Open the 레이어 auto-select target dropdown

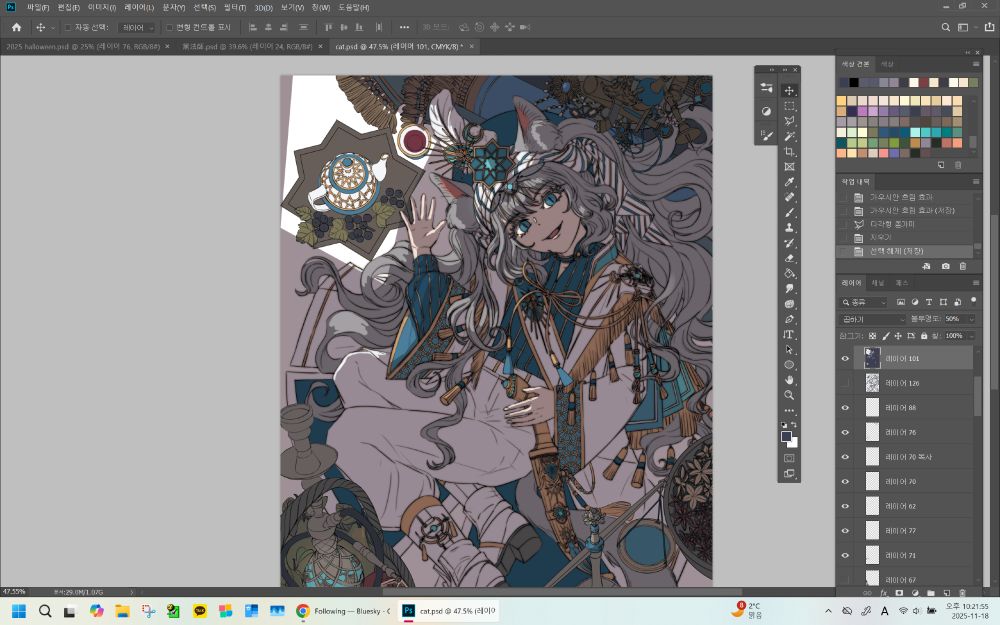coord(137,27)
